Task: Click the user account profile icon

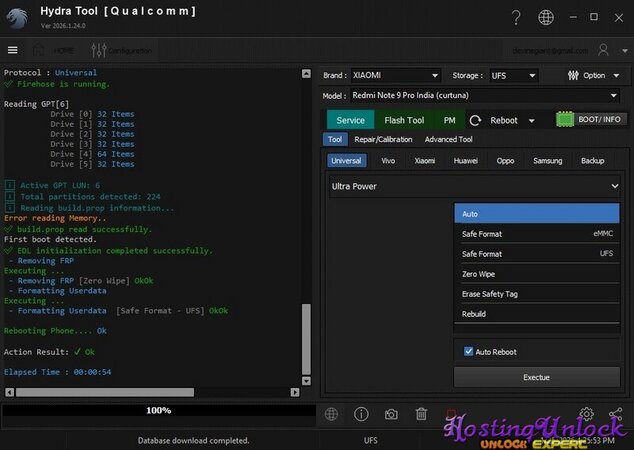Action: [604, 50]
